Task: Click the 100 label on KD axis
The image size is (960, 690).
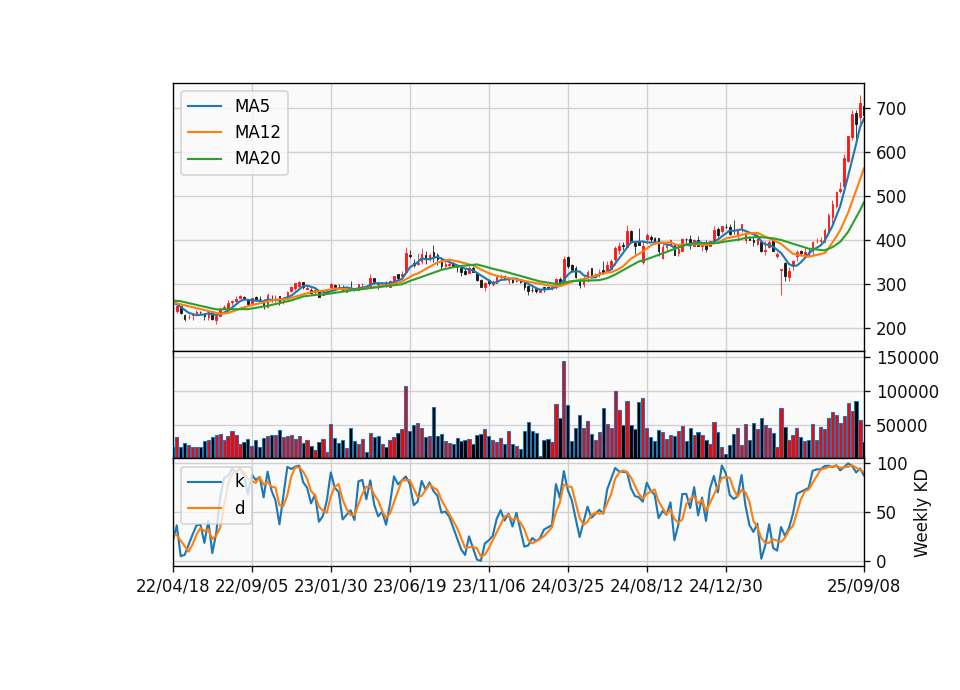Action: 891,464
